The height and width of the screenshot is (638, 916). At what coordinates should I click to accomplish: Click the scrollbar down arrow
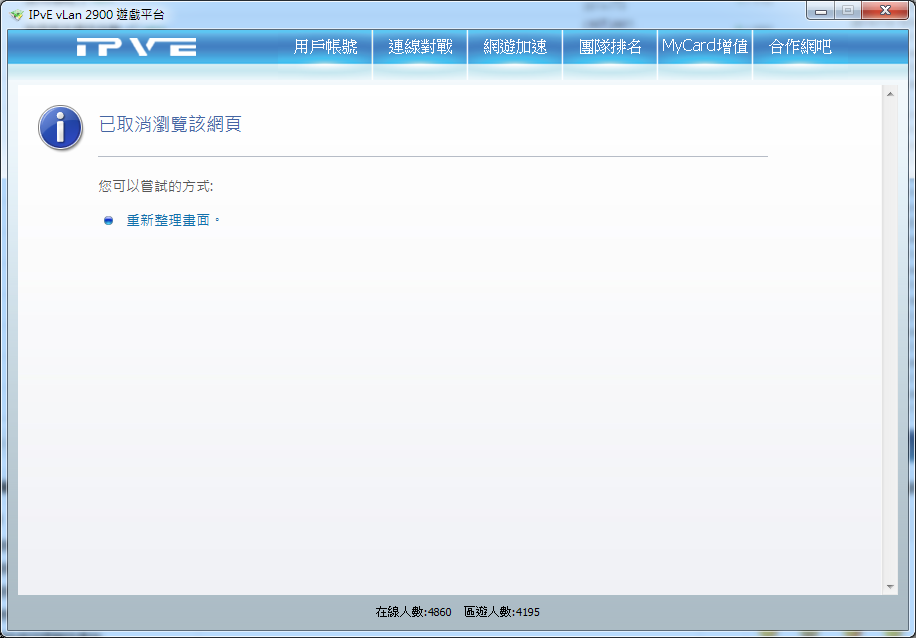pyautogui.click(x=890, y=587)
